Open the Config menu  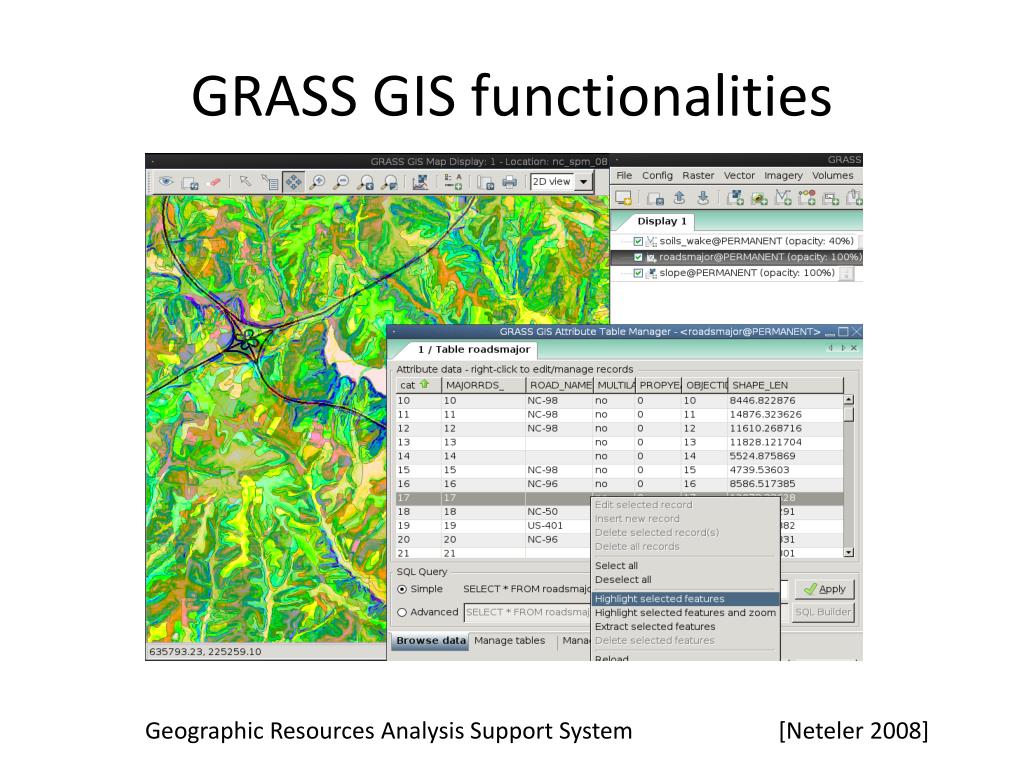tap(657, 176)
